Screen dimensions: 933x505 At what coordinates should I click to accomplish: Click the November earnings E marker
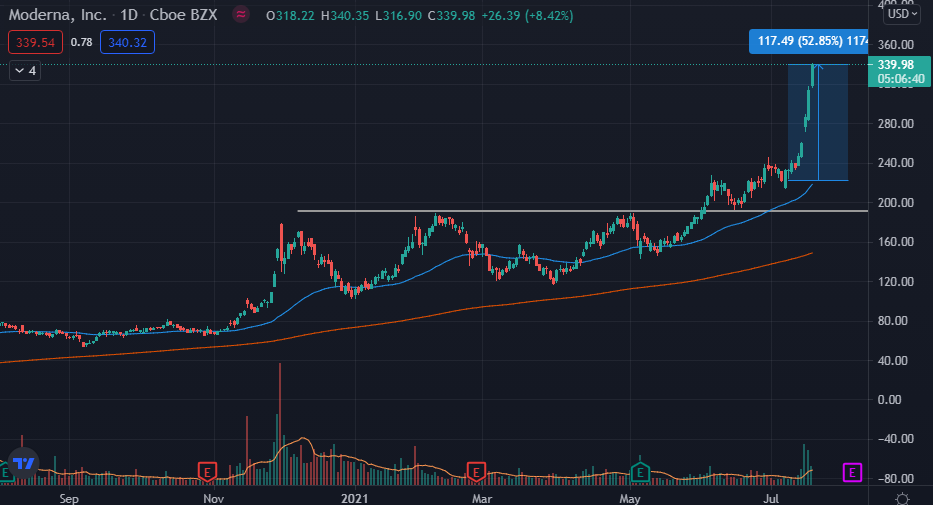[x=207, y=473]
